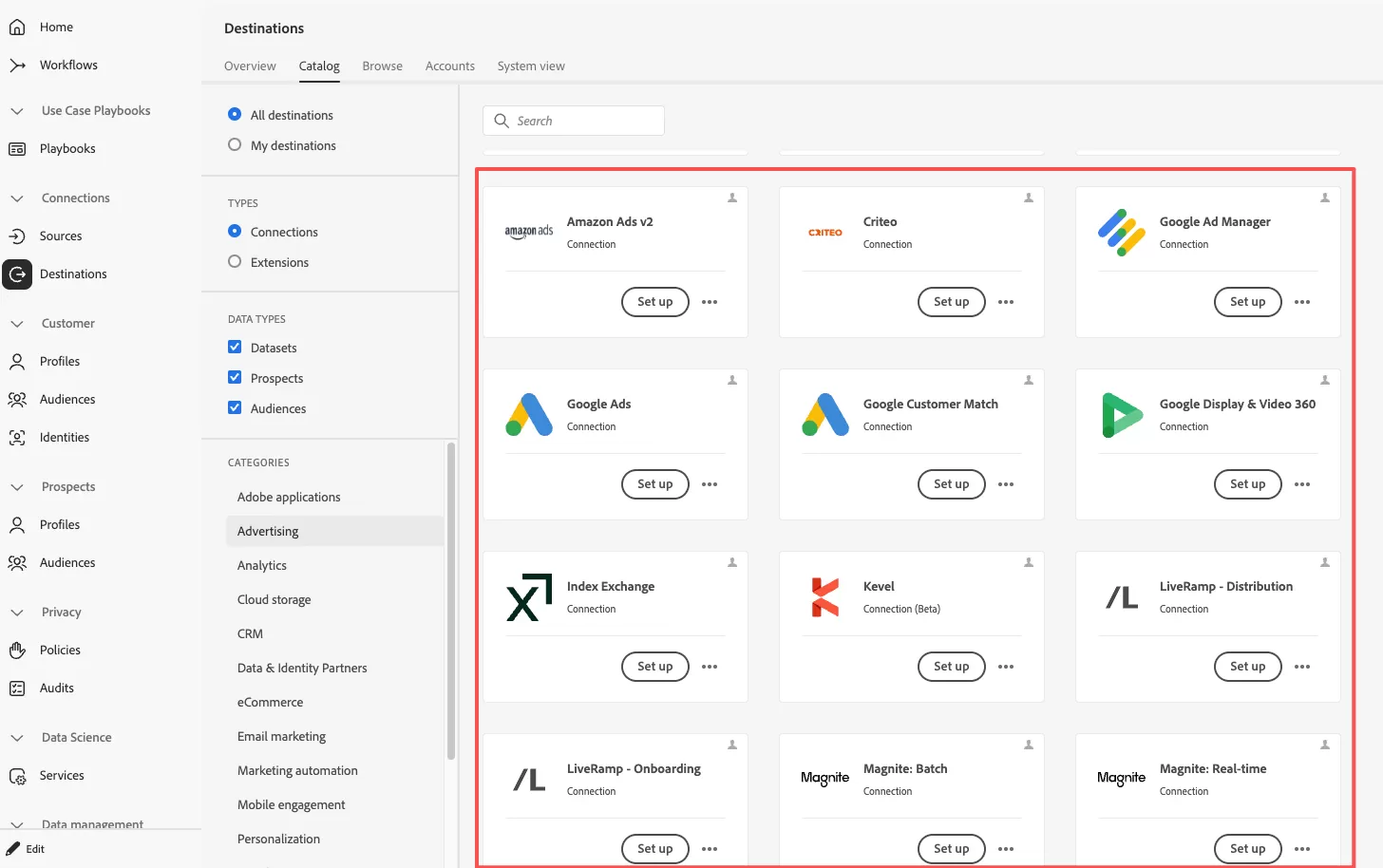The width and height of the screenshot is (1383, 868).
Task: Click the Sources icon in navigation
Action: coord(17,236)
